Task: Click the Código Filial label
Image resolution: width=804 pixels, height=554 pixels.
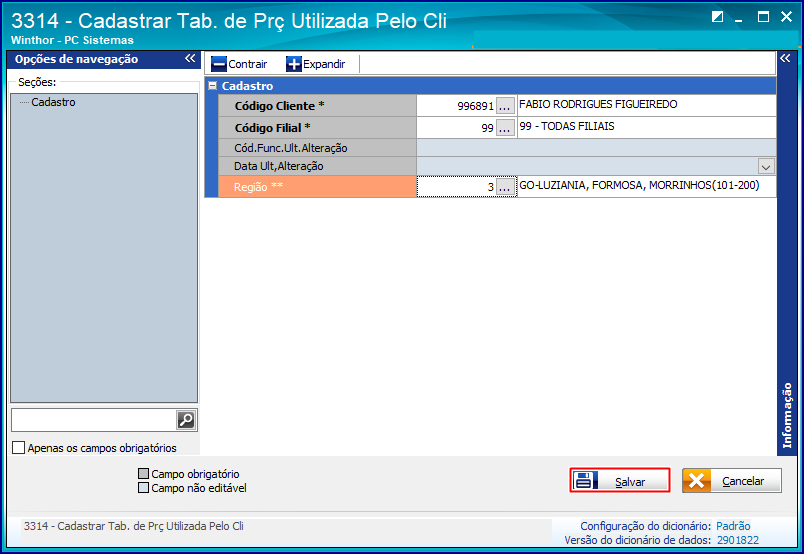Action: click(272, 128)
